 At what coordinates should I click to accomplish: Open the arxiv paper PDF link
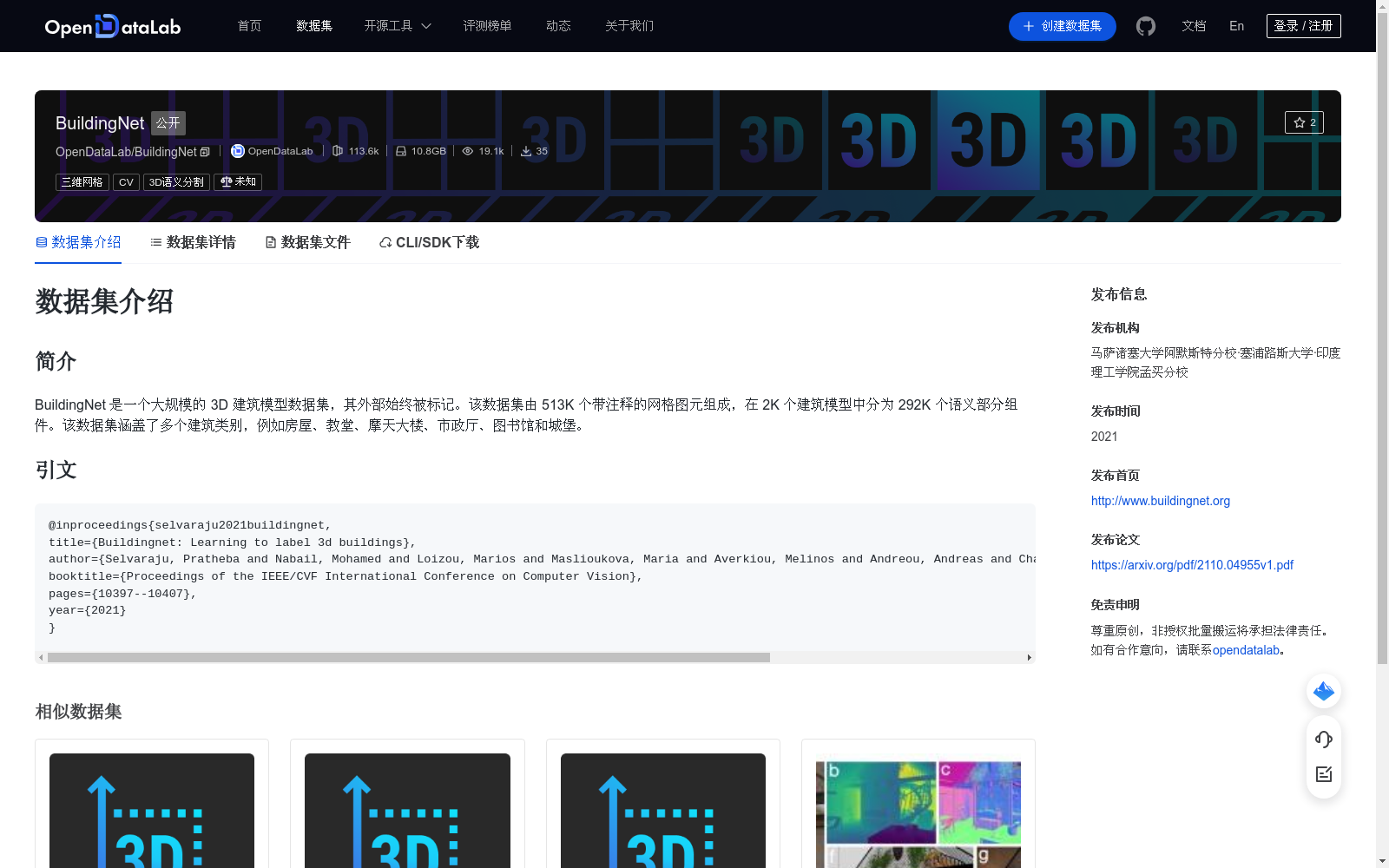[x=1192, y=565]
